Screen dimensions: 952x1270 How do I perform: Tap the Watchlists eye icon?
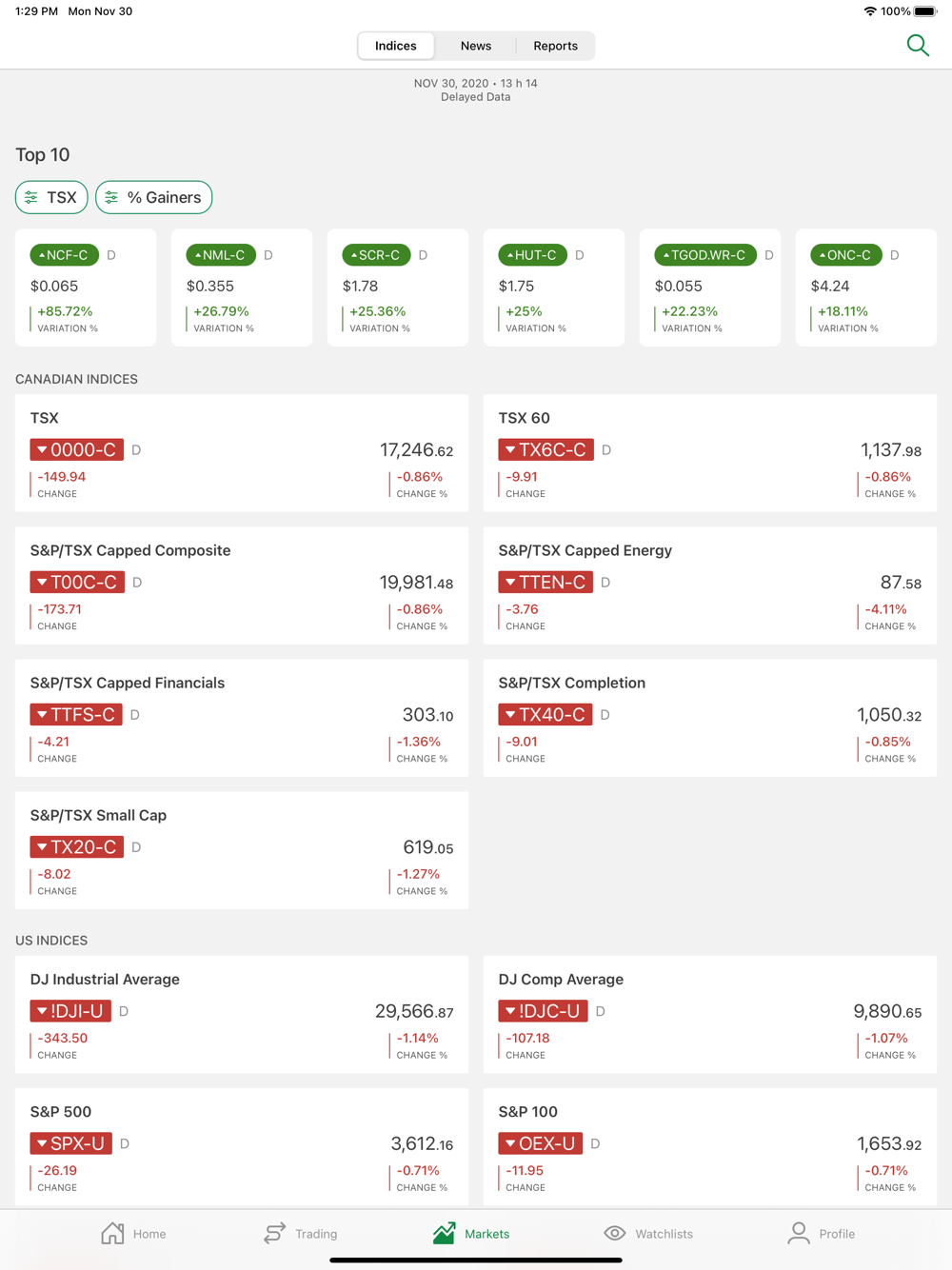click(615, 1233)
